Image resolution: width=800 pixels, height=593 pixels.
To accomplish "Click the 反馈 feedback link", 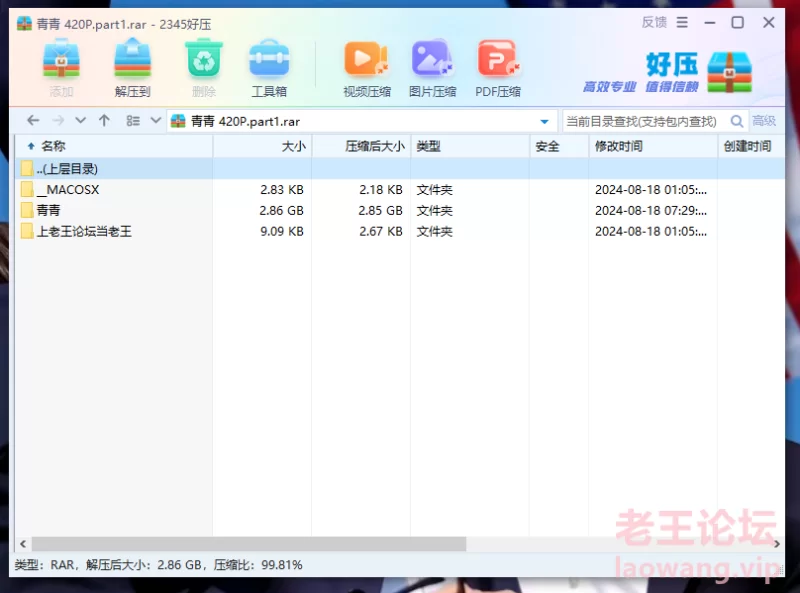I will click(x=654, y=22).
